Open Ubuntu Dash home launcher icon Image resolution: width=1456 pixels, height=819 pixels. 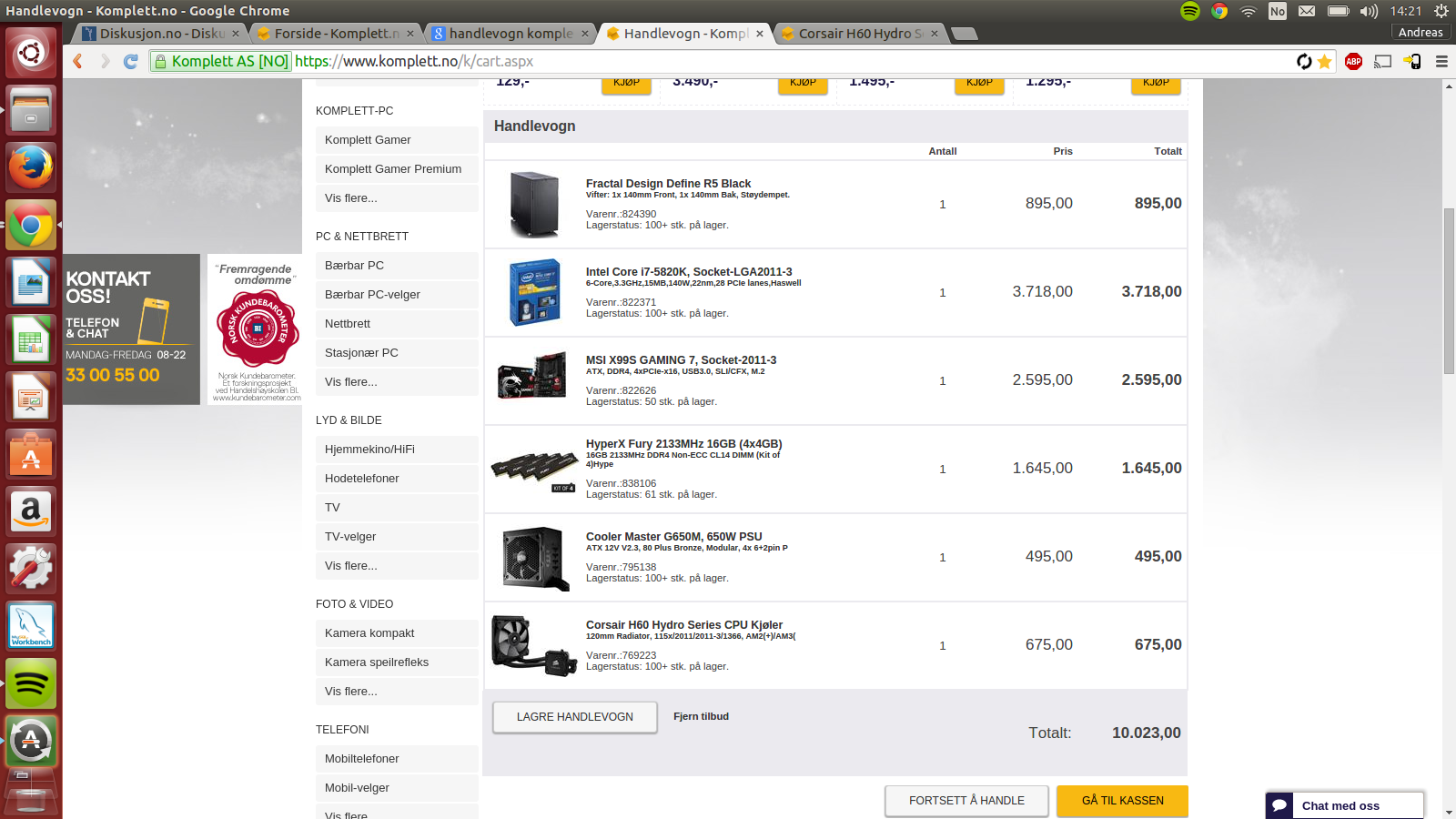click(x=31, y=52)
